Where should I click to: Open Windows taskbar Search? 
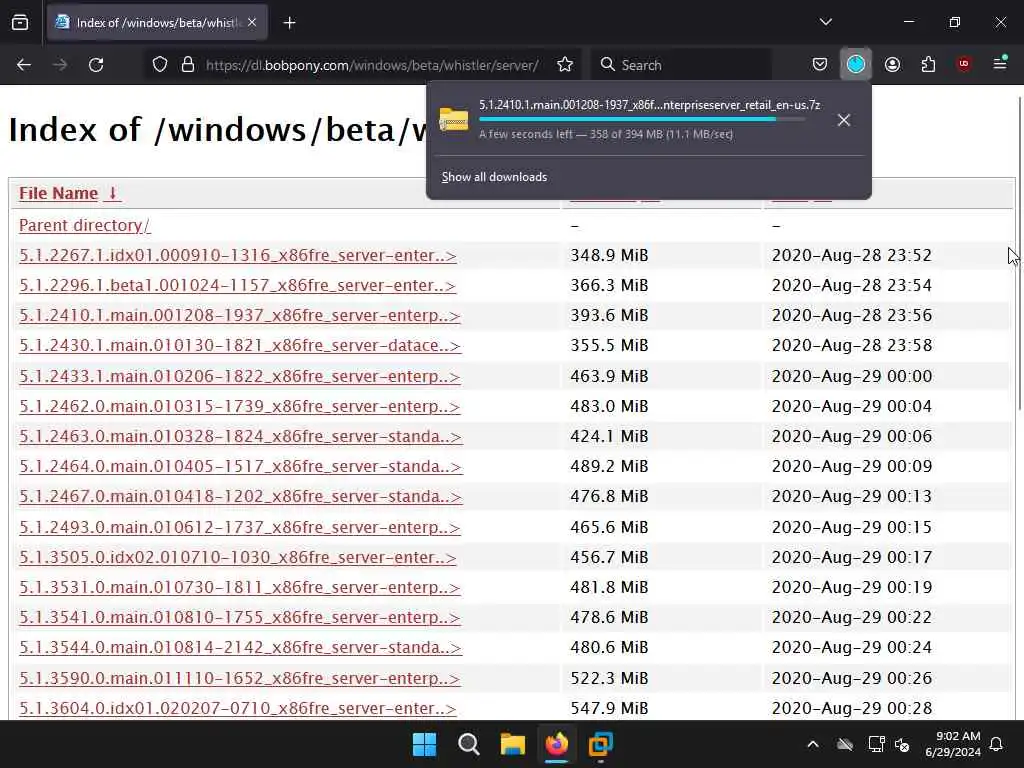click(x=468, y=744)
